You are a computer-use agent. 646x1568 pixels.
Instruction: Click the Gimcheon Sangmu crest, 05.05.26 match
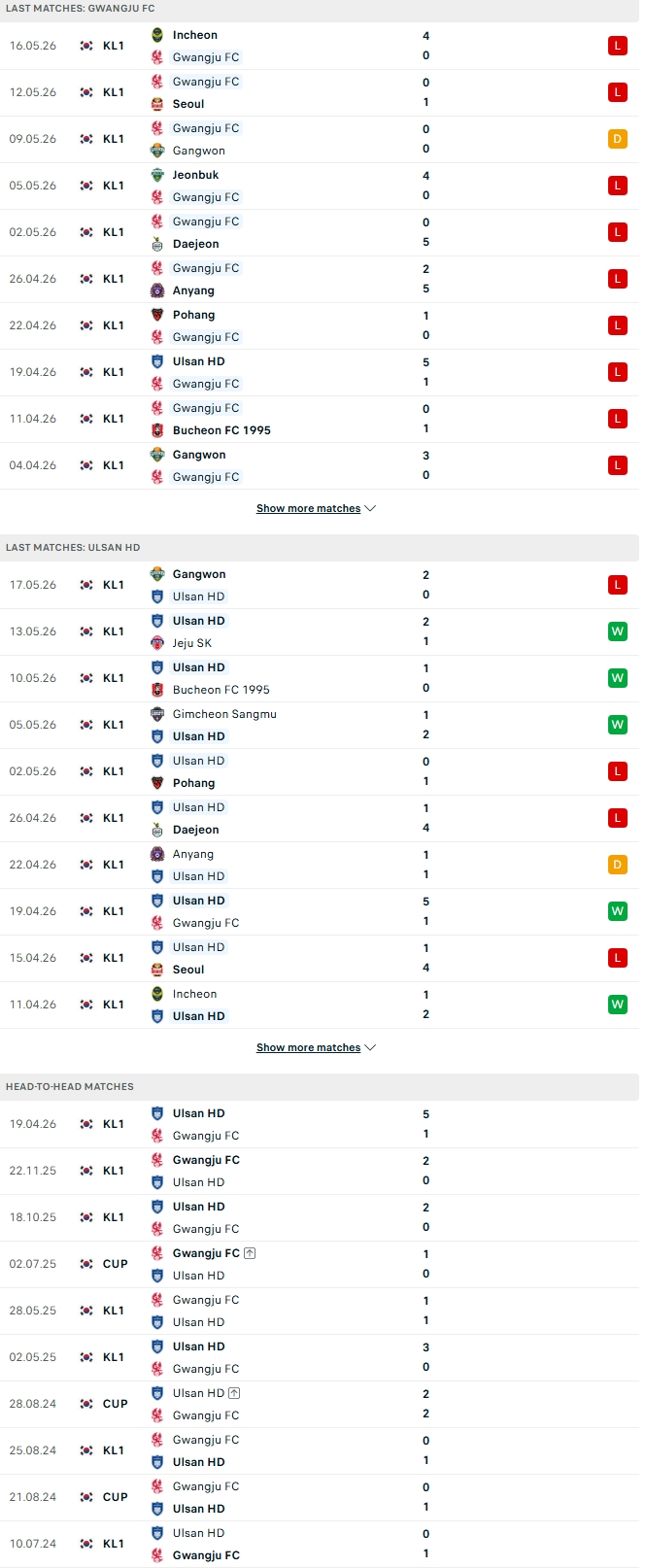[x=157, y=714]
